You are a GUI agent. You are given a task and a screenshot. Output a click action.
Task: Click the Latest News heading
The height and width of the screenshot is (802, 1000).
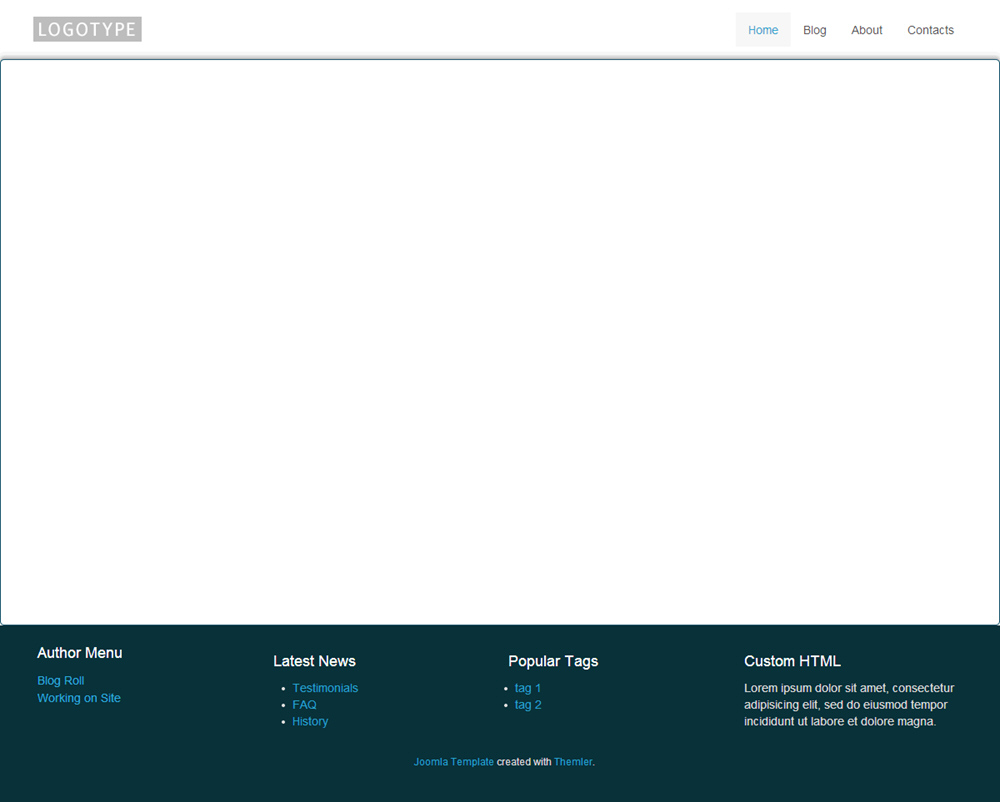(x=314, y=661)
